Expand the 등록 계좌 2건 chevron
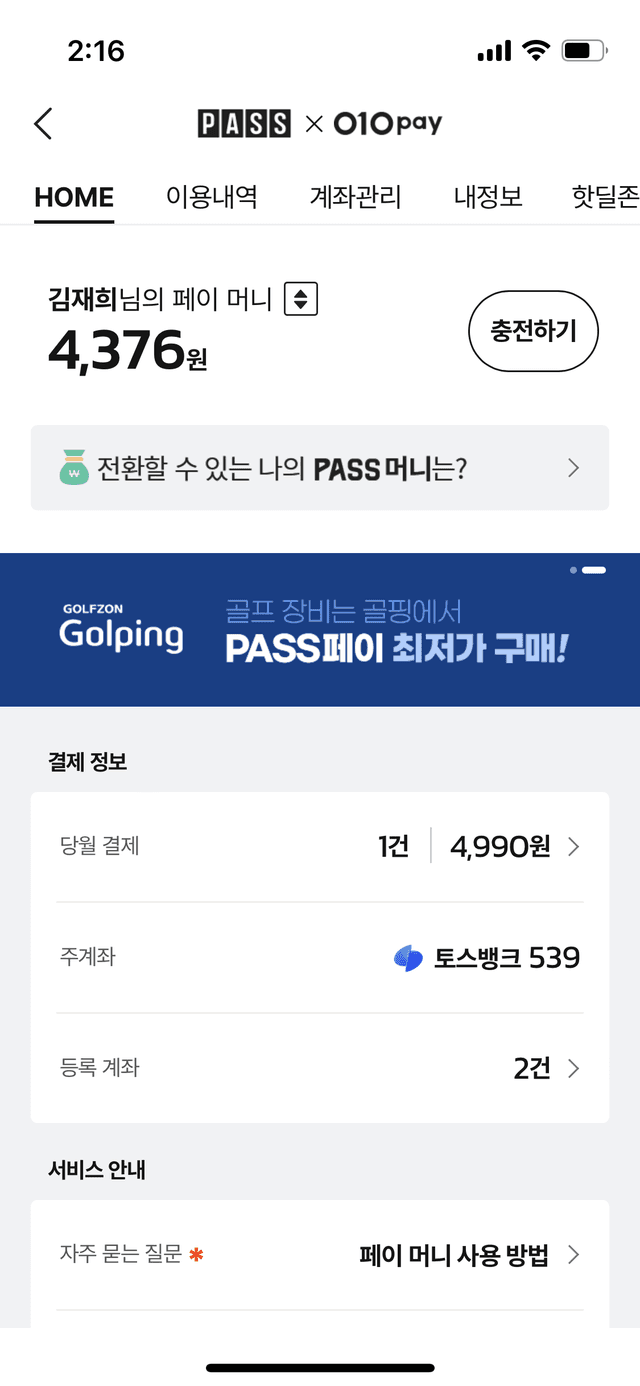 (x=573, y=1069)
